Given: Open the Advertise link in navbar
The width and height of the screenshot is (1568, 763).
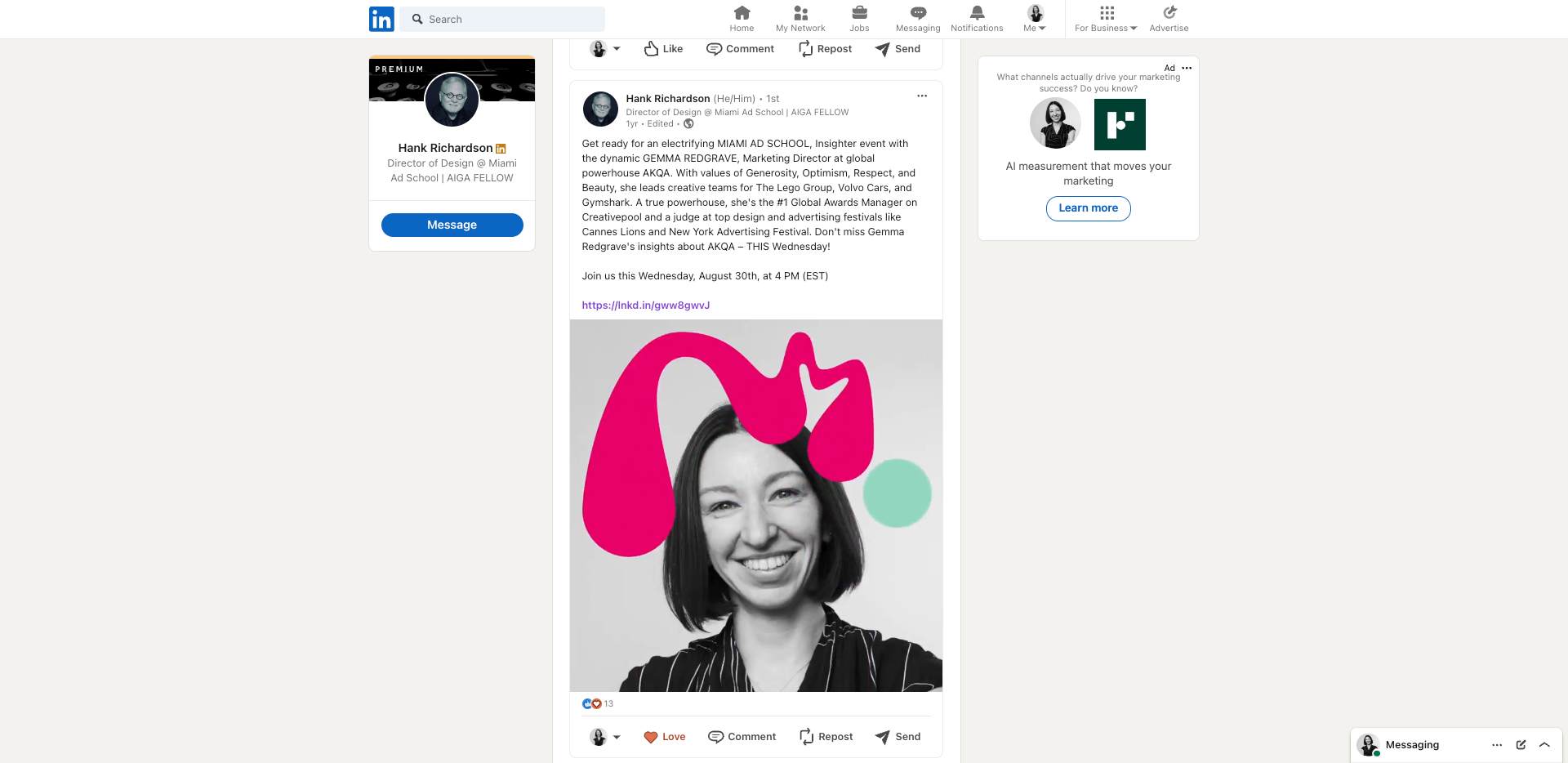Looking at the screenshot, I should tap(1169, 19).
